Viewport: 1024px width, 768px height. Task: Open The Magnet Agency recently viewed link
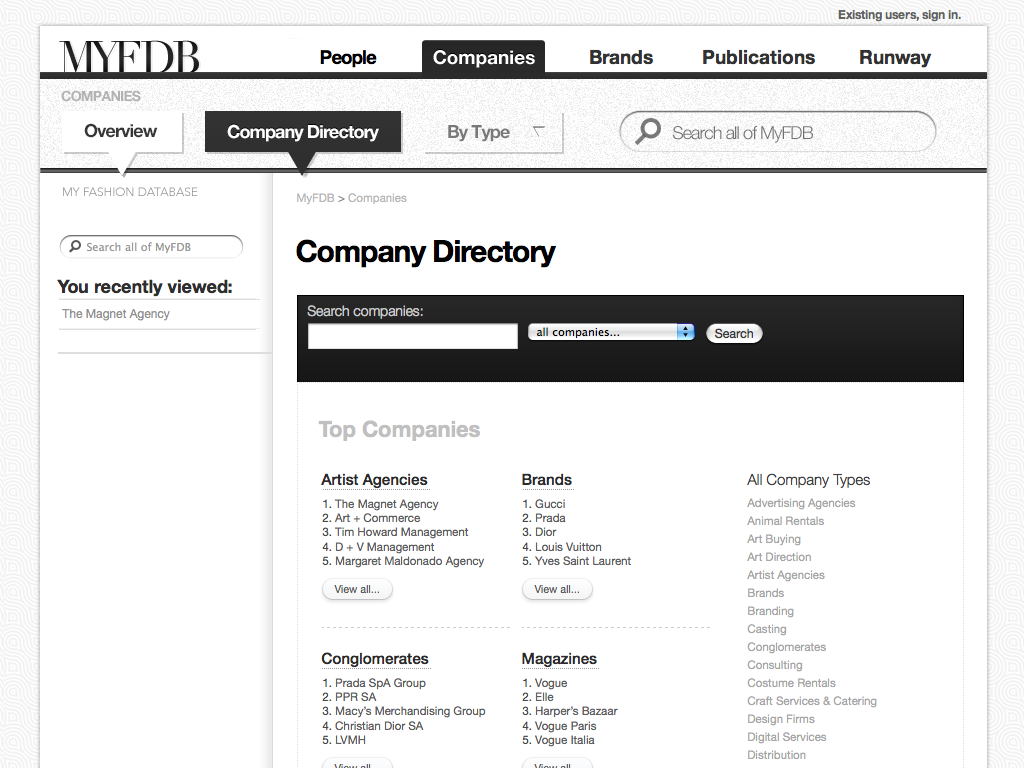coord(116,314)
